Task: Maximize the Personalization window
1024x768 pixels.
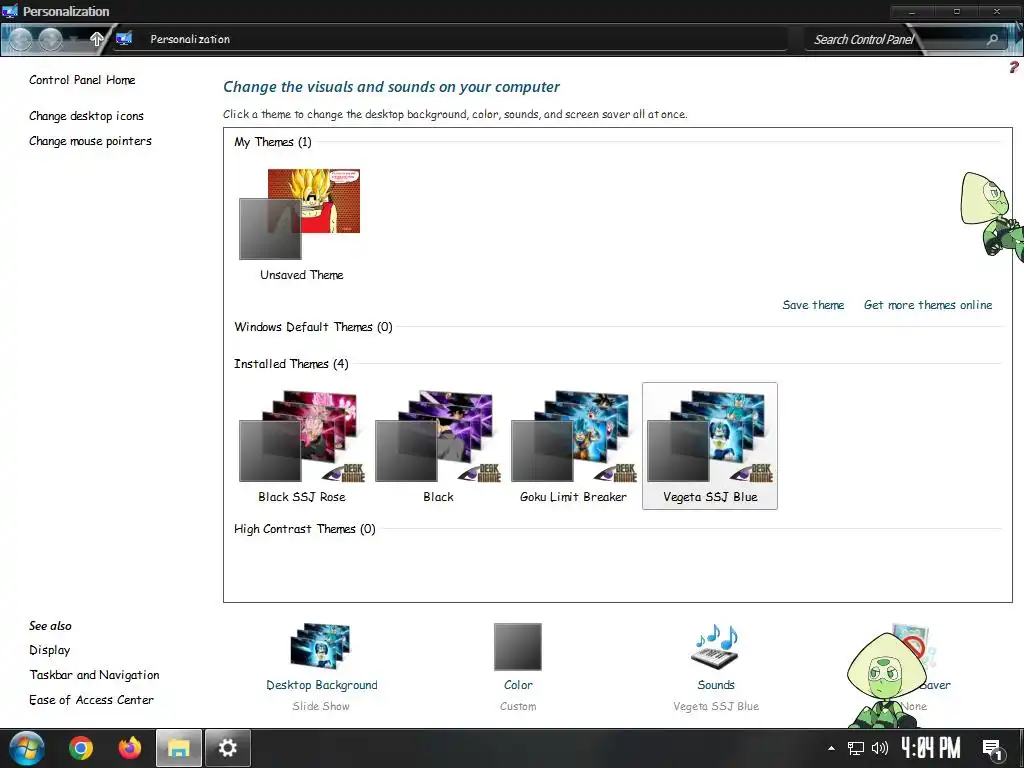Action: click(x=957, y=12)
